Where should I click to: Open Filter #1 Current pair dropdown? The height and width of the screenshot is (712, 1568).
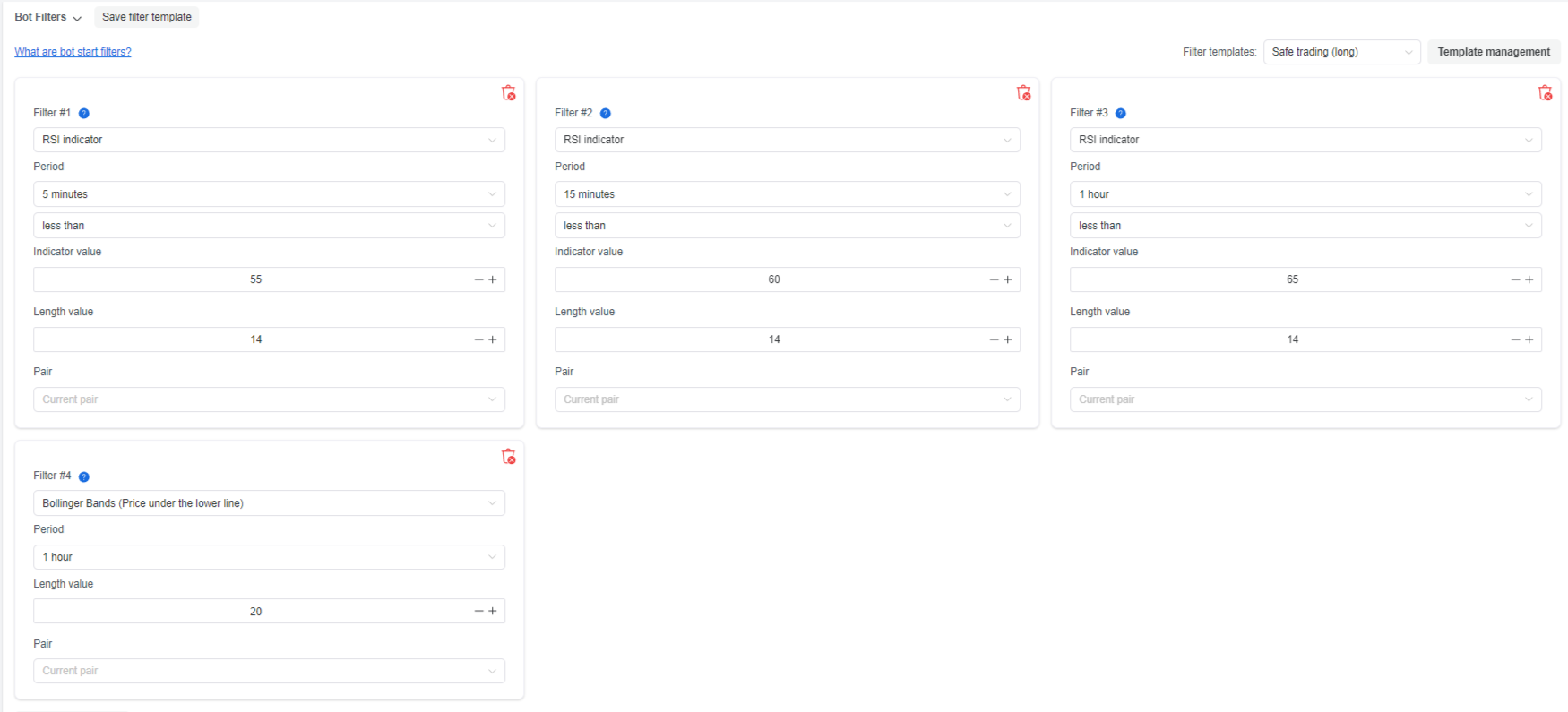(x=269, y=399)
